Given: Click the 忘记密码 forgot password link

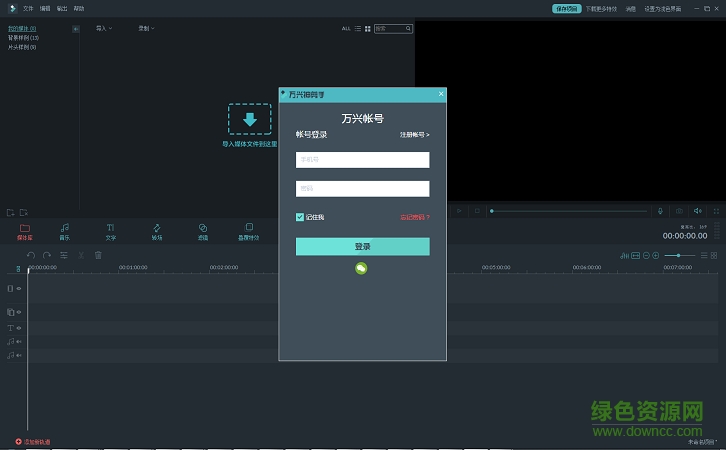Looking at the screenshot, I should [x=414, y=217].
